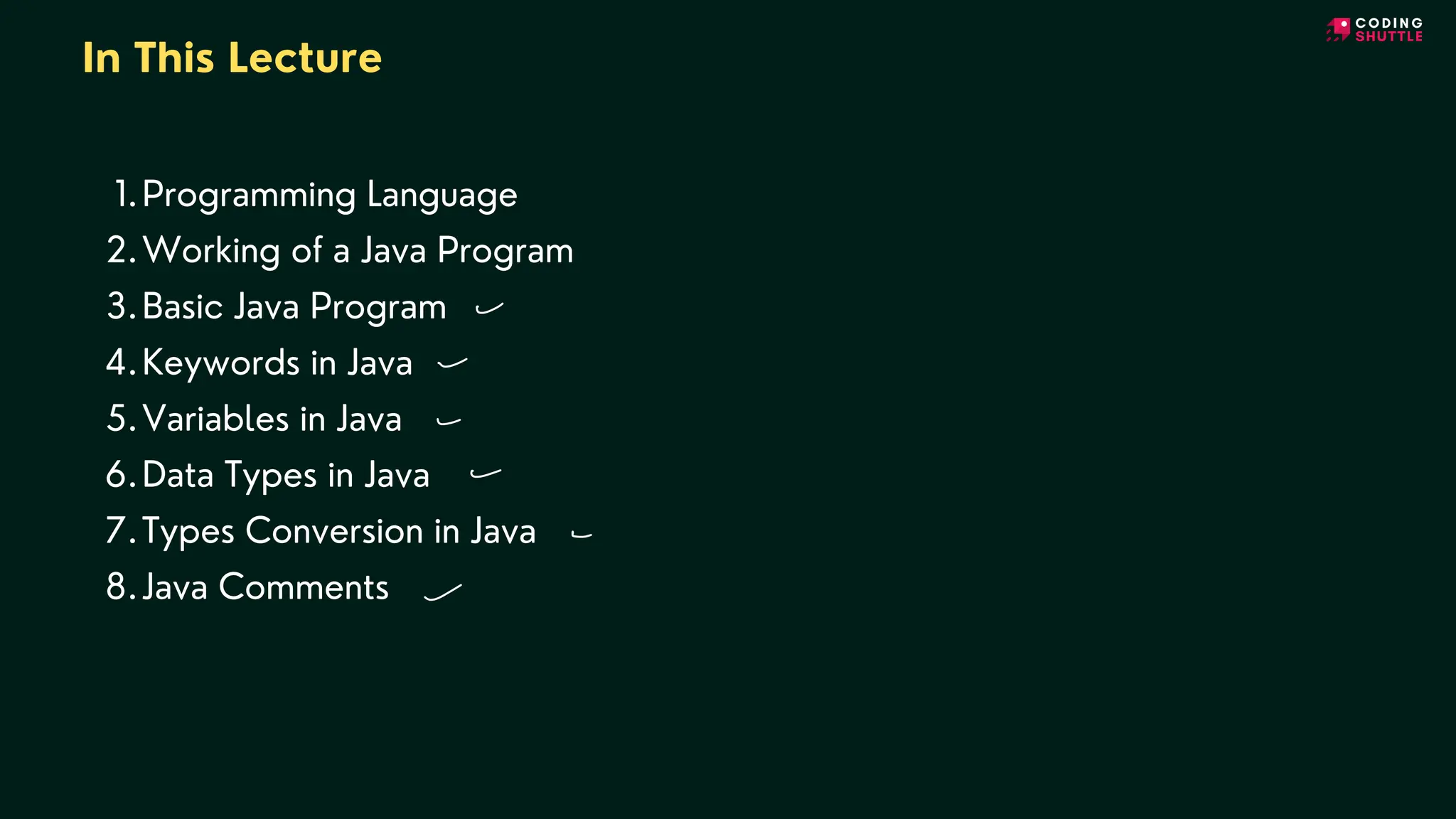Select the 'In This Lecture' heading
The image size is (1456, 819).
click(232, 58)
